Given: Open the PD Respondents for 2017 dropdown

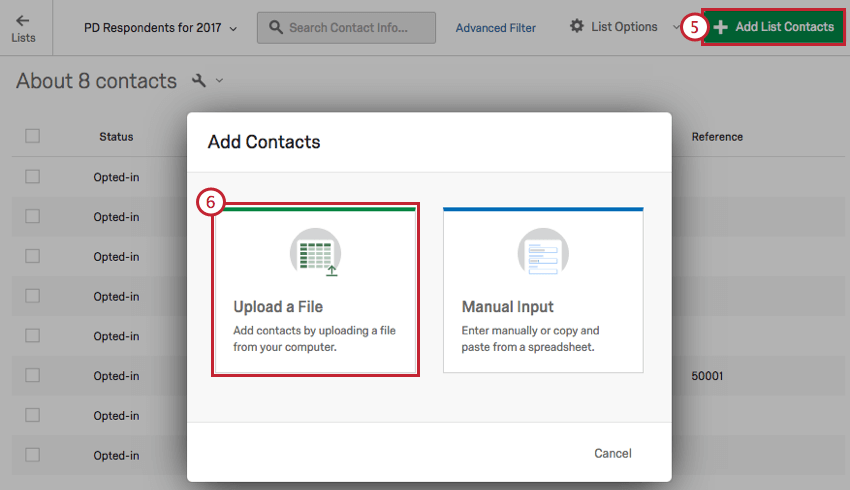Looking at the screenshot, I should tap(160, 28).
